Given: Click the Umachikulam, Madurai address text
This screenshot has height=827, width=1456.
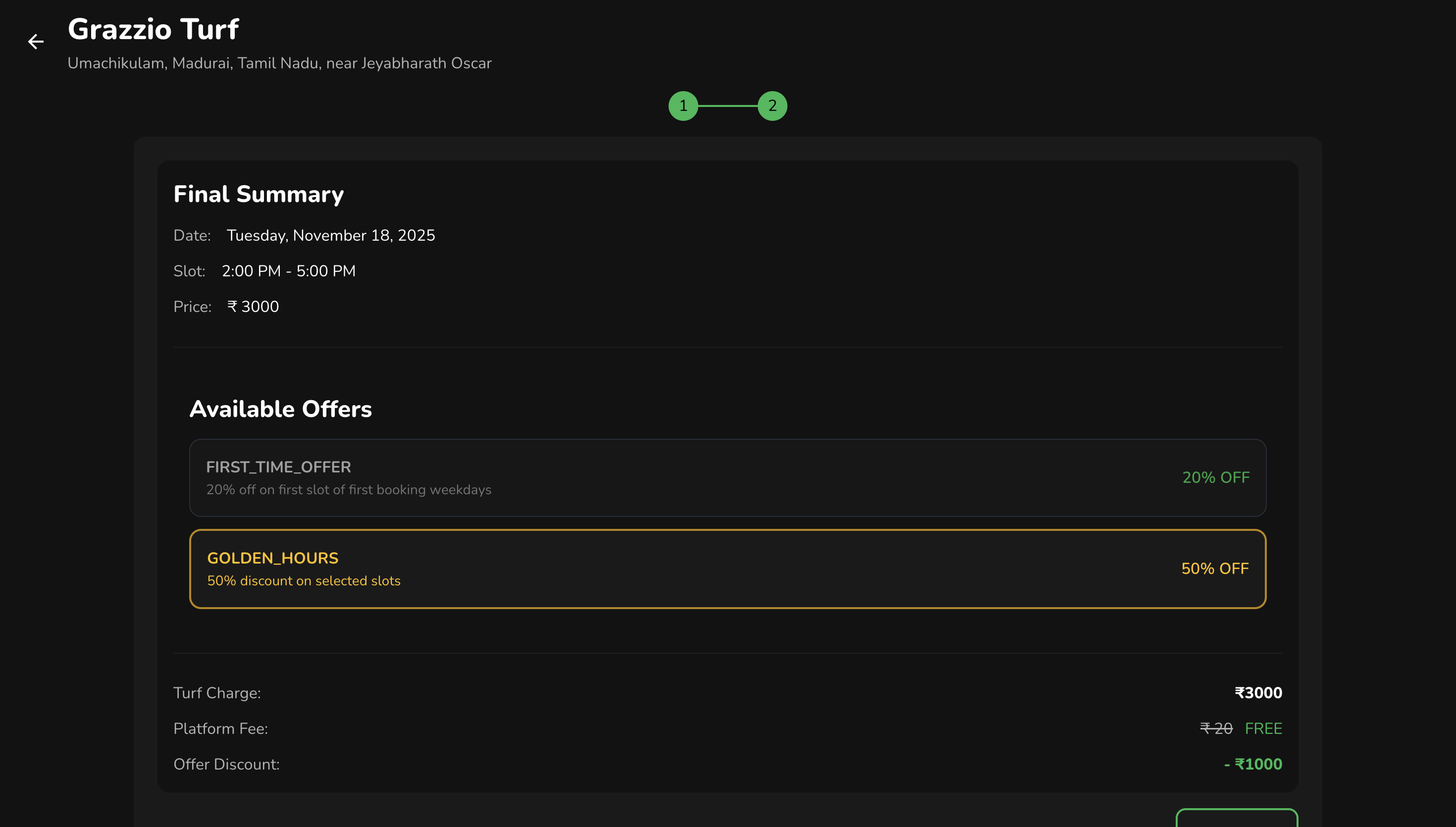Looking at the screenshot, I should pyautogui.click(x=279, y=63).
